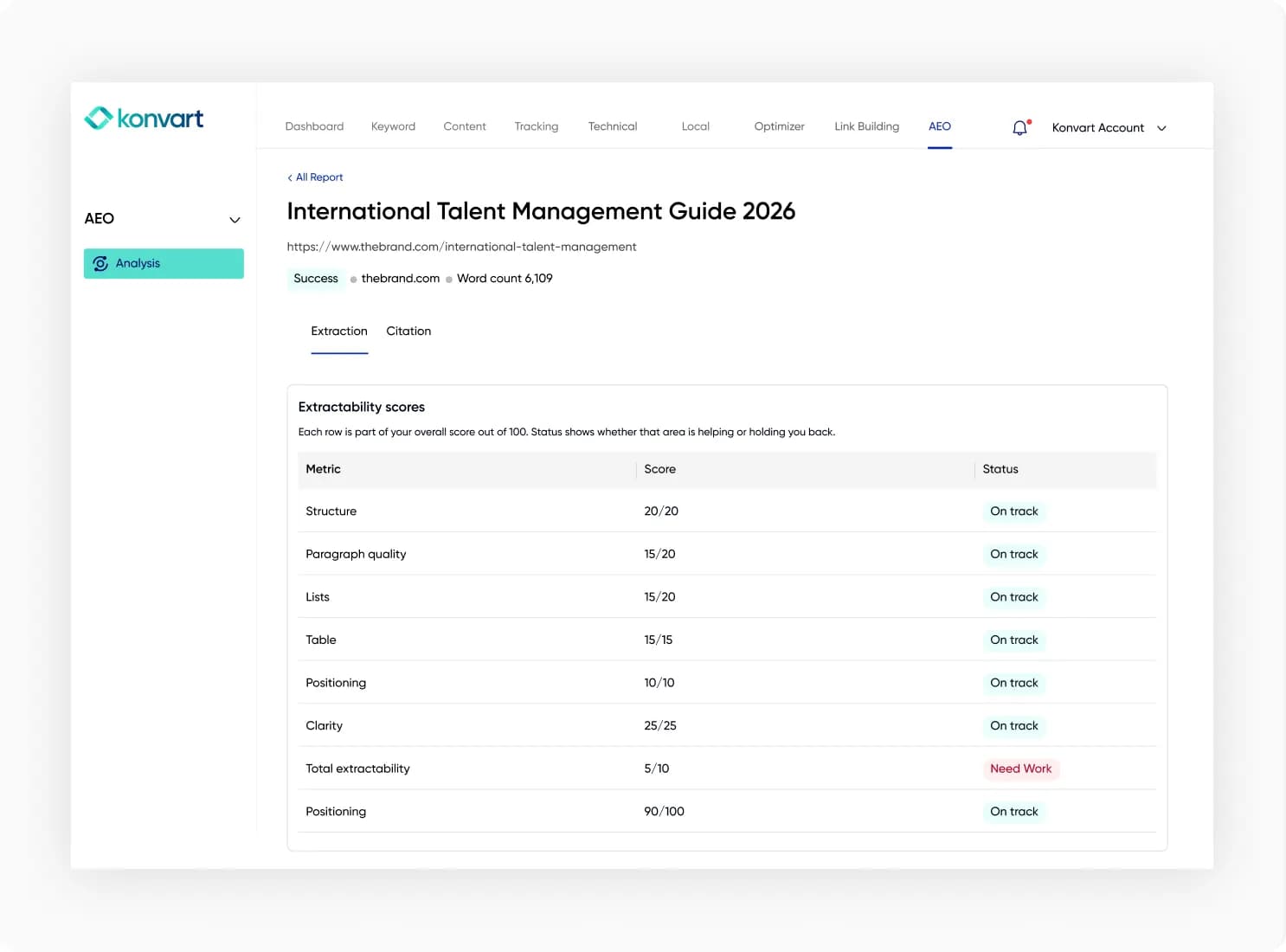Click the 20/20 Structure score
The image size is (1286, 952).
661,511
